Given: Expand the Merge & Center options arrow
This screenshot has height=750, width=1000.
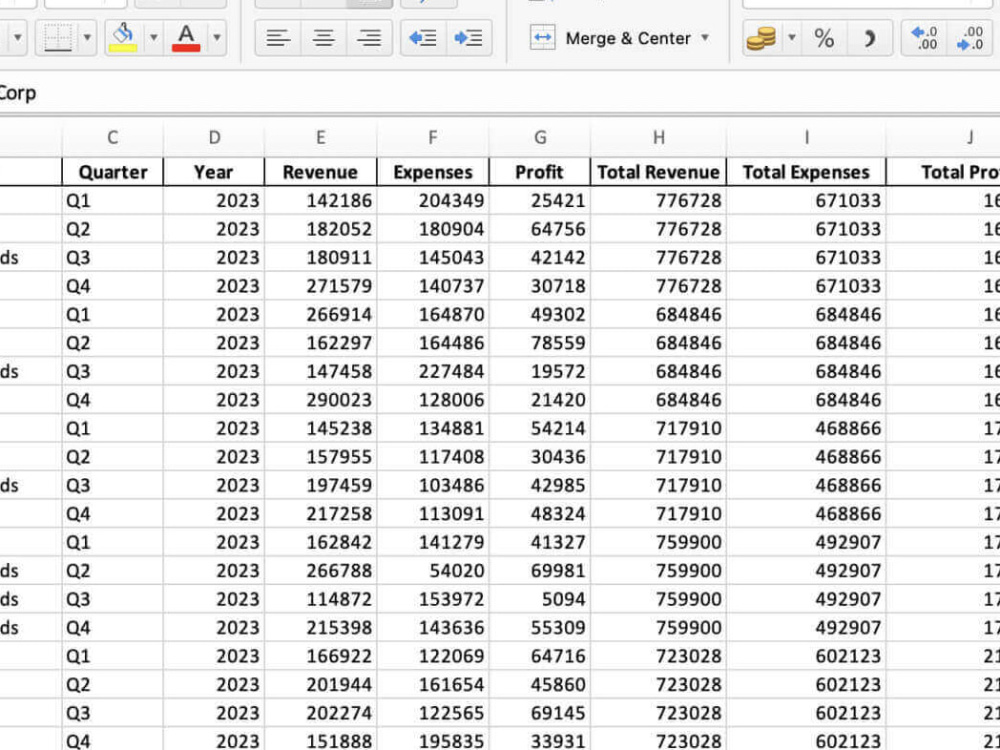Looking at the screenshot, I should [705, 38].
